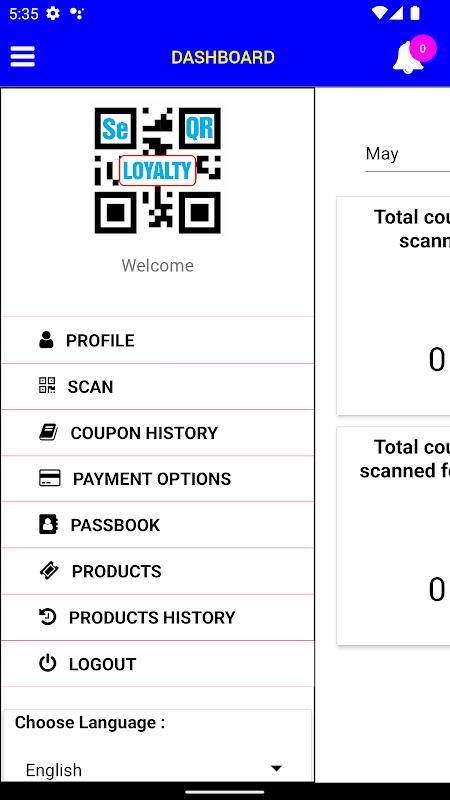
Task: Tap the Payment Options card icon
Action: [x=49, y=478]
